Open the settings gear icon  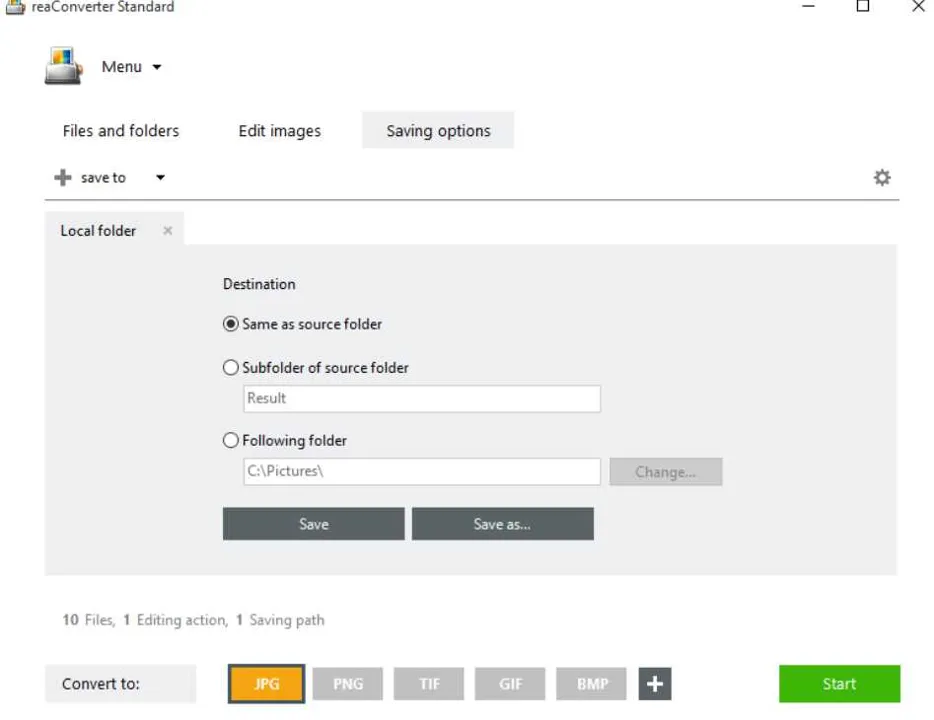(882, 177)
